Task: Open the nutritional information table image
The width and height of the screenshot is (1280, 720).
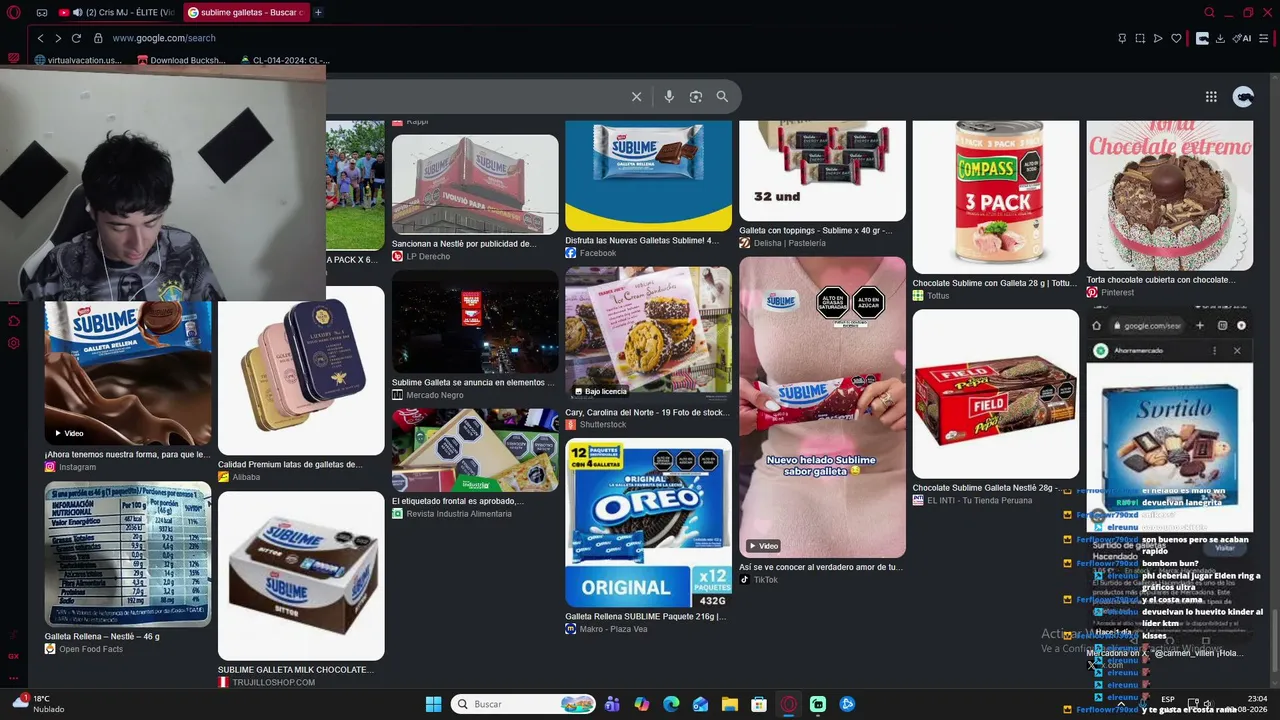Action: point(128,554)
